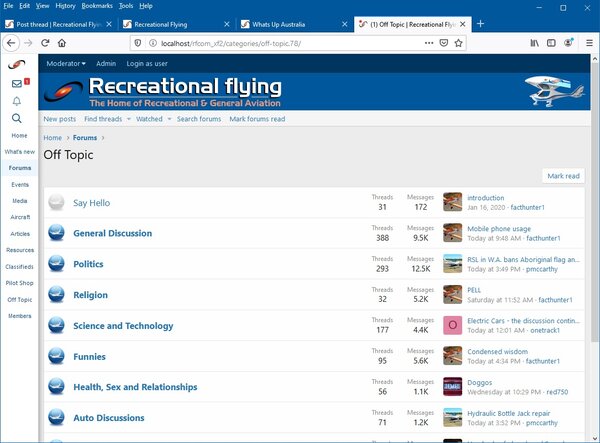Open a new browser tab
This screenshot has width=600, height=443.
click(x=481, y=23)
